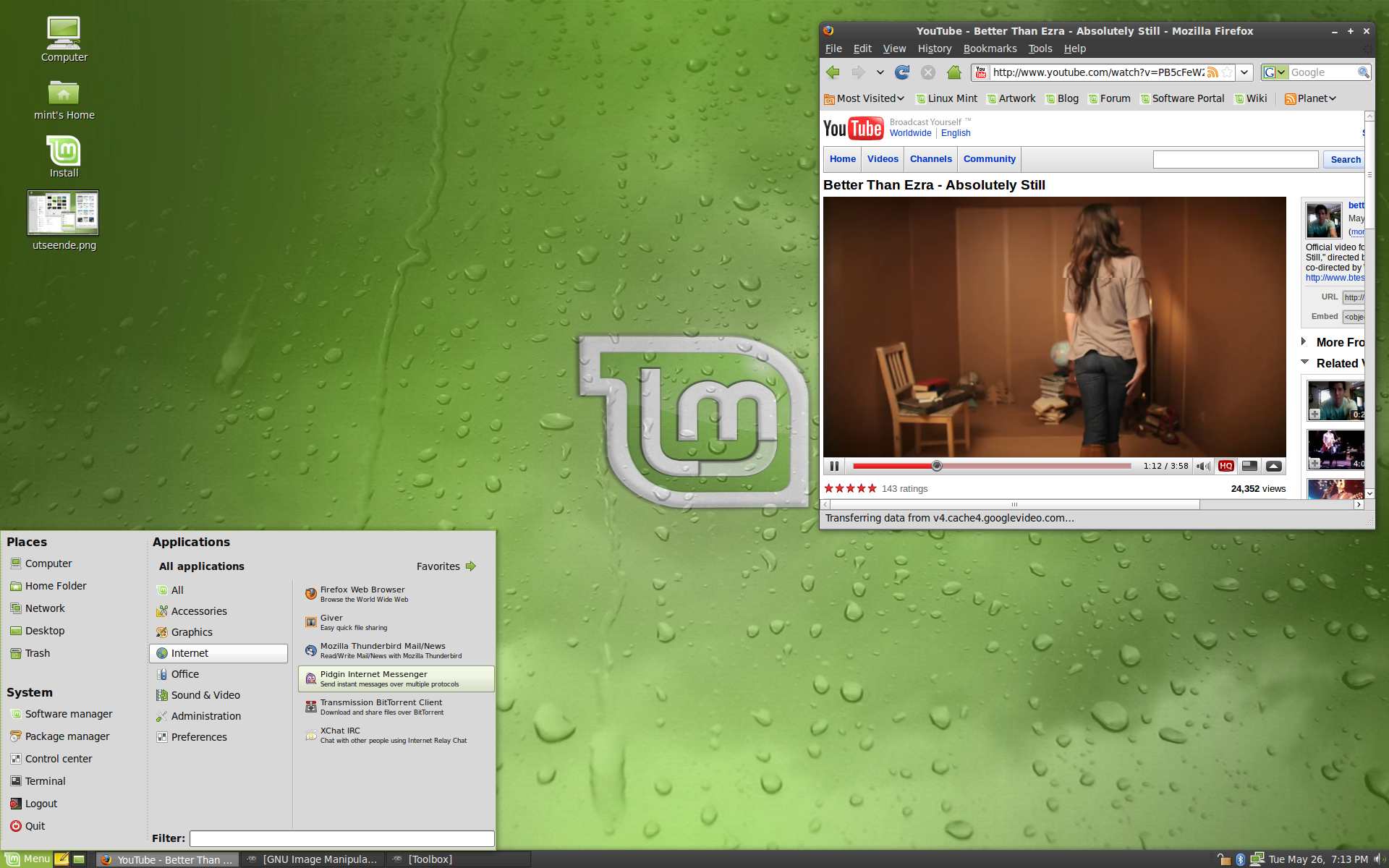The width and height of the screenshot is (1389, 868).
Task: Open the File menu in Firefox
Action: pos(833,48)
